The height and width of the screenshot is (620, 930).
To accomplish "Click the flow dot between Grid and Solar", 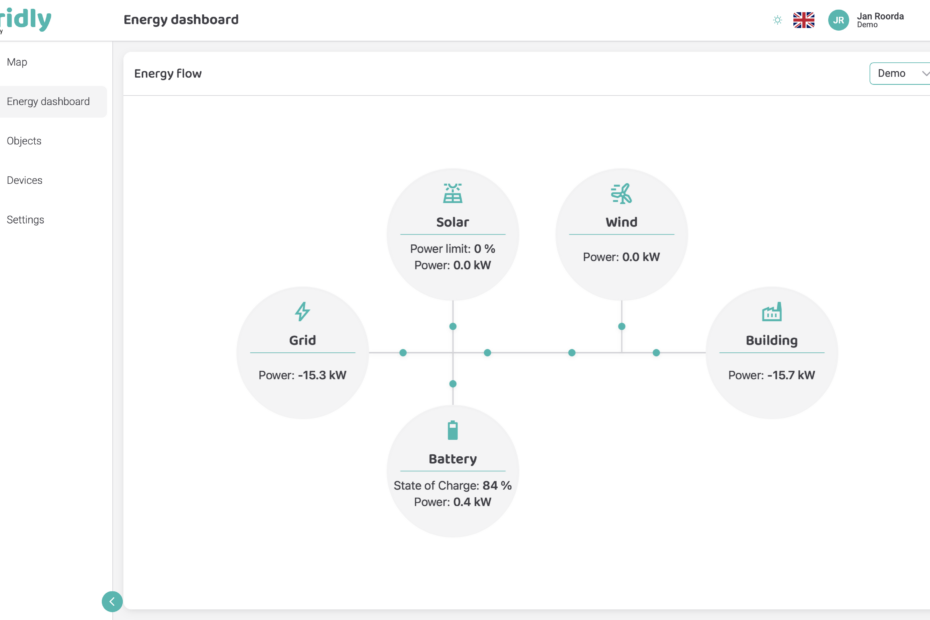I will point(403,352).
